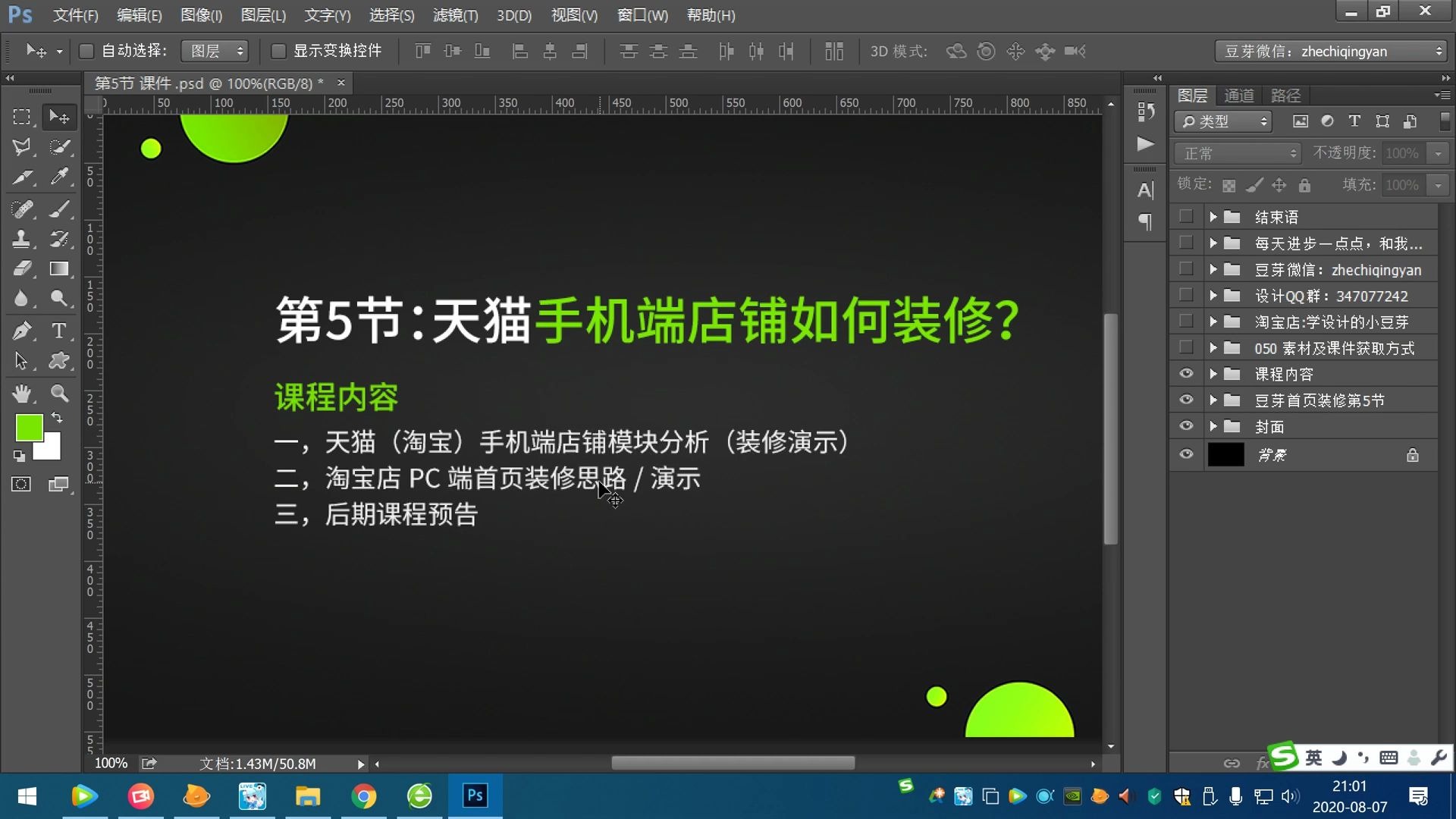This screenshot has width=1456, height=819.
Task: Select the Lasso tool
Action: click(21, 147)
